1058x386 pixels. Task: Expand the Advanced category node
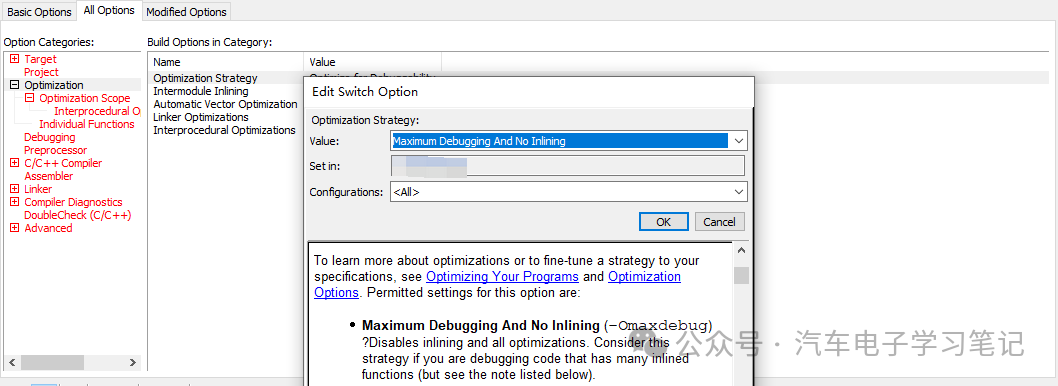click(14, 228)
